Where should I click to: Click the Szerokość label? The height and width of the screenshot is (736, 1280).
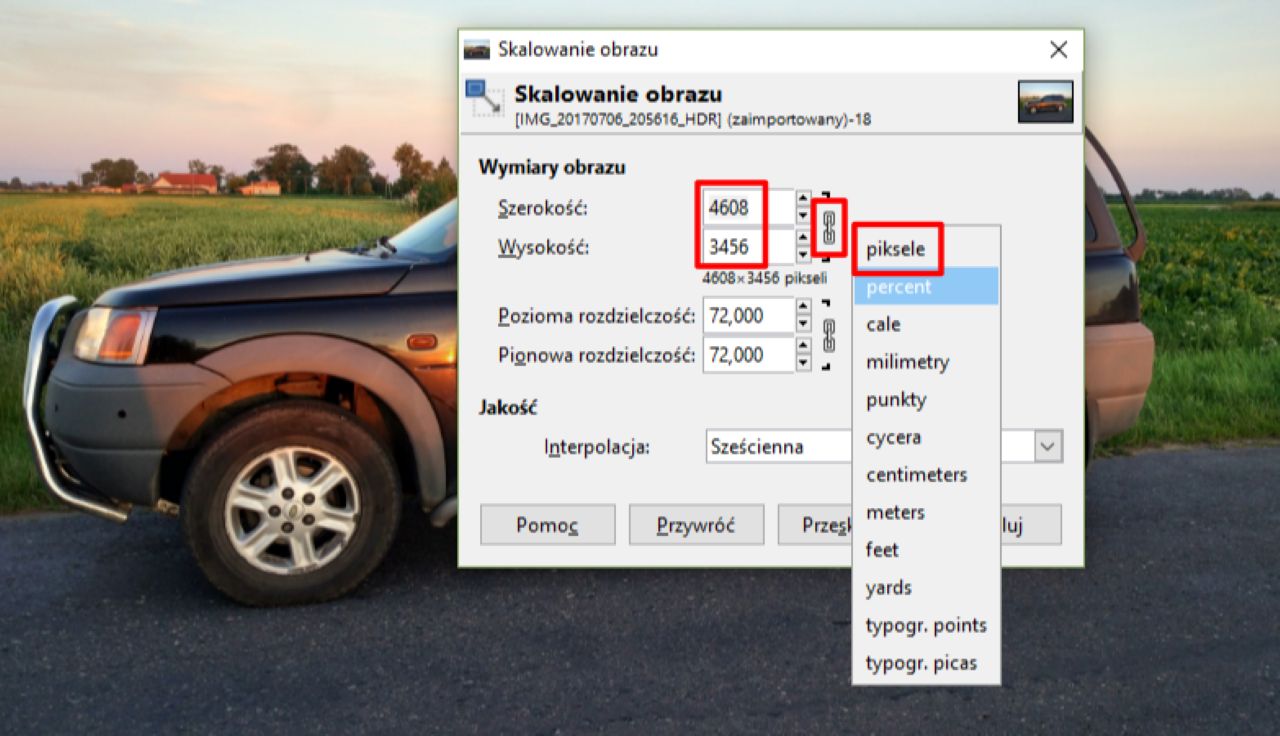coord(543,209)
